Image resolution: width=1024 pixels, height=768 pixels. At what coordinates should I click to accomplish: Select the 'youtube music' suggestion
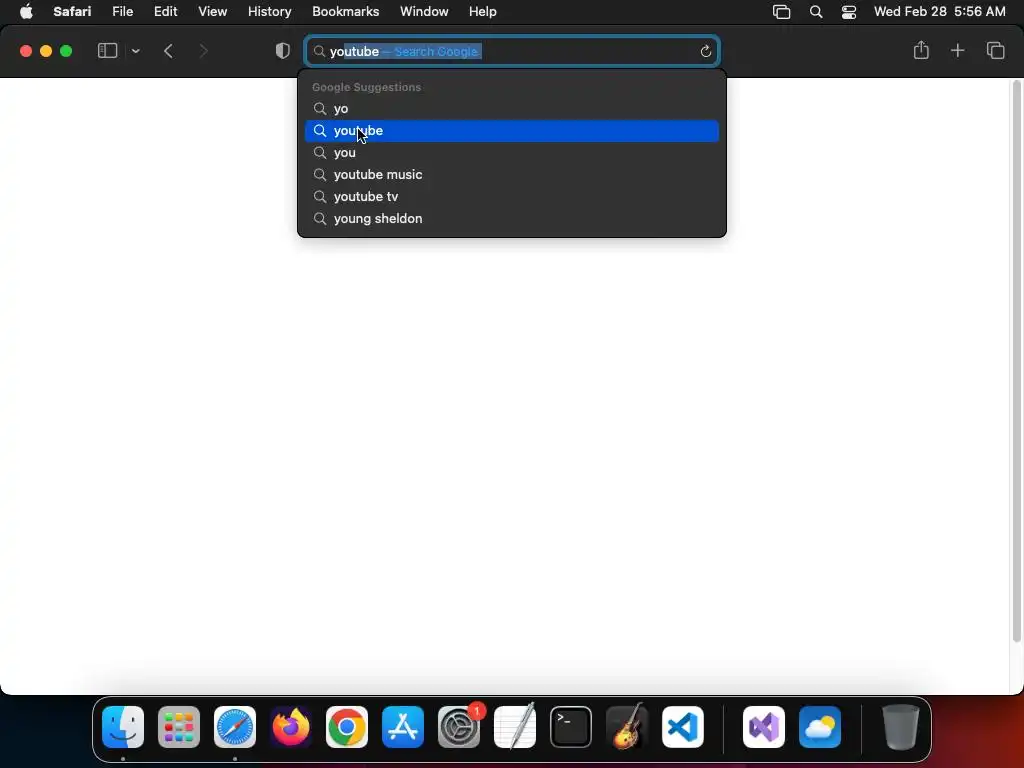coord(512,174)
